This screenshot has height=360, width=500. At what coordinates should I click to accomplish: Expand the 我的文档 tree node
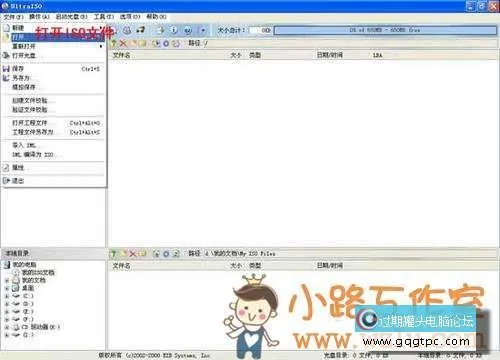(x=7, y=280)
